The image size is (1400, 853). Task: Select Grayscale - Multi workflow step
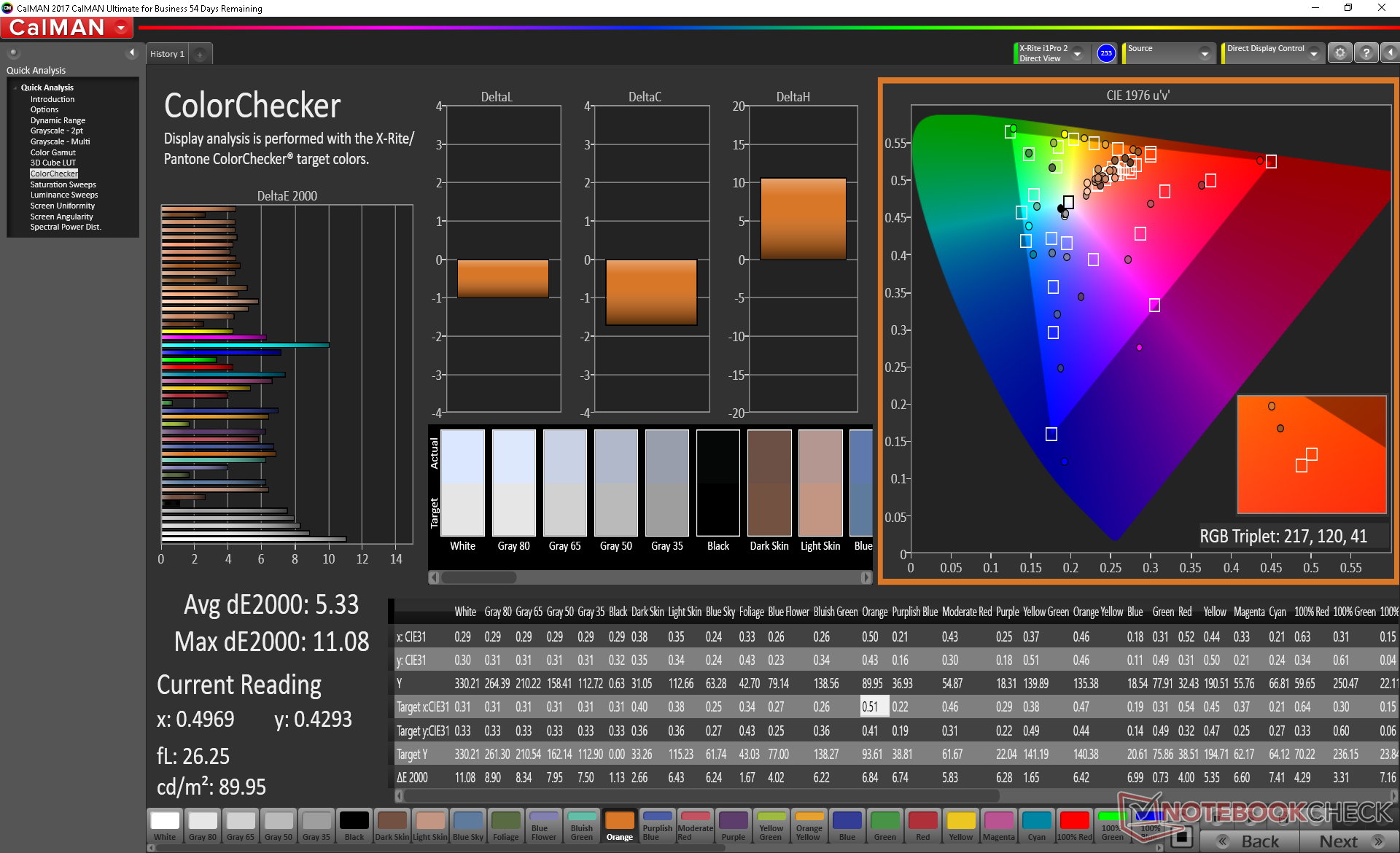(60, 141)
